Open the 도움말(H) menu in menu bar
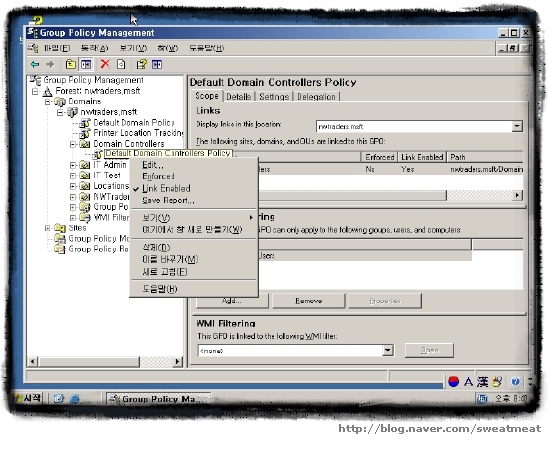Viewport: 548px width, 450px height. click(207, 48)
